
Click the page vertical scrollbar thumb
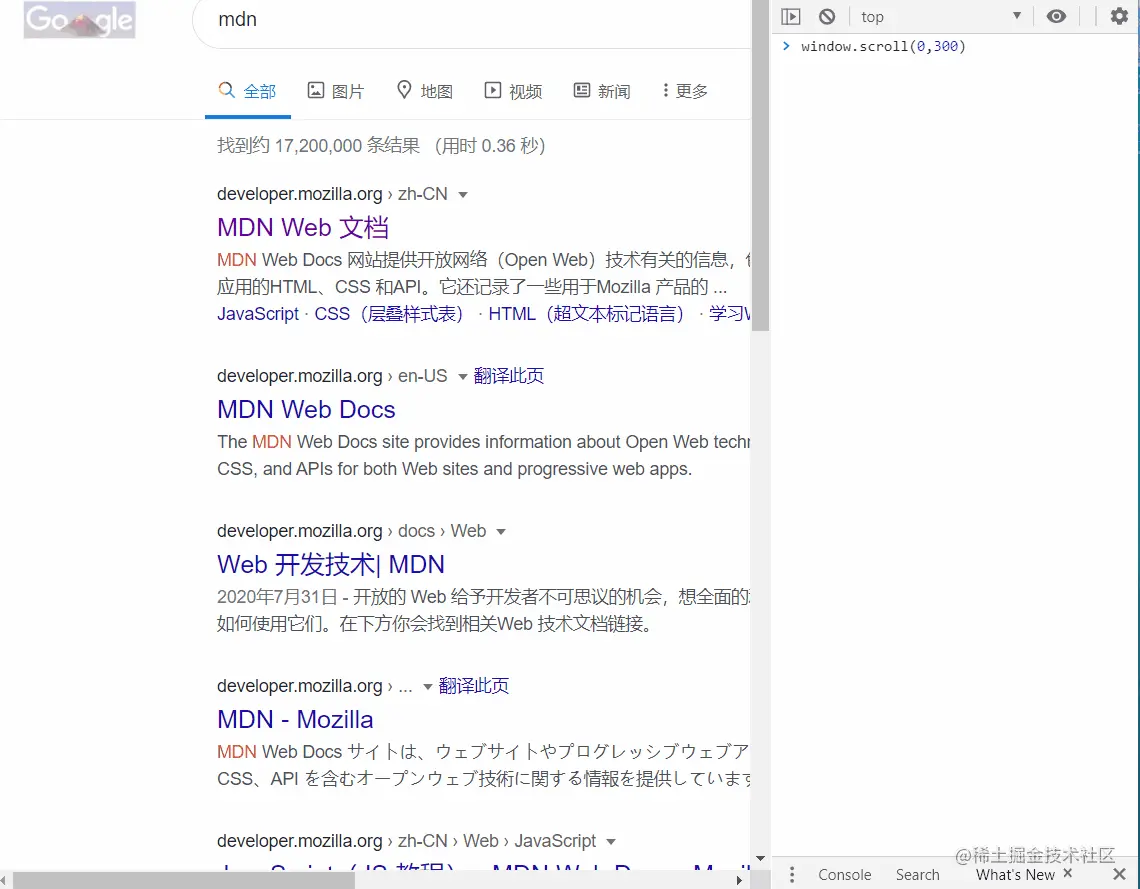[x=760, y=166]
